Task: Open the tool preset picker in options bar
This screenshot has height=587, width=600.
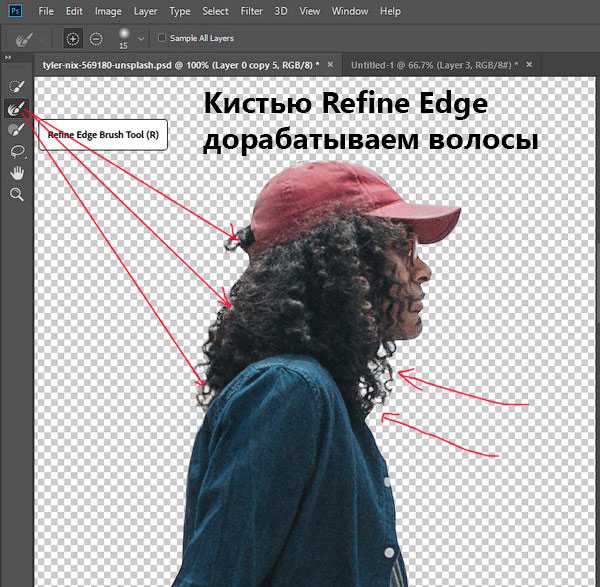Action: 22,40
